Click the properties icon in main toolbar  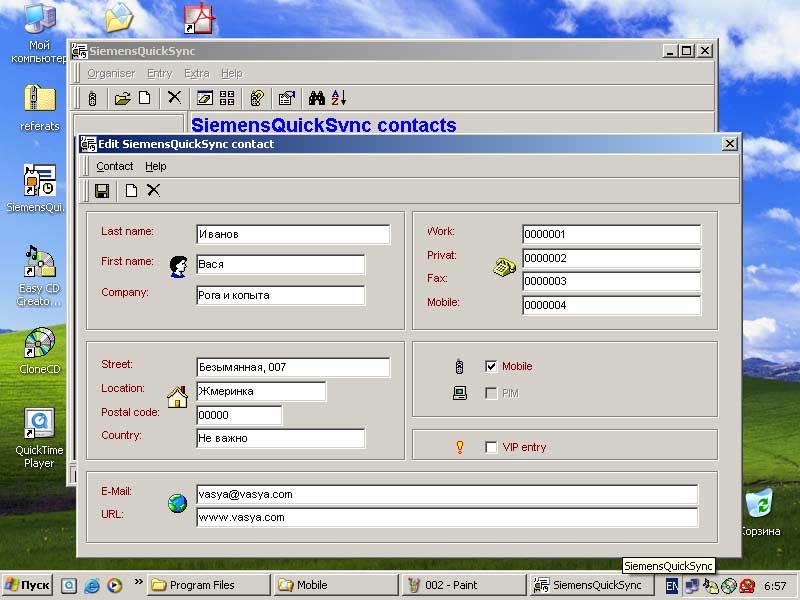coord(287,97)
